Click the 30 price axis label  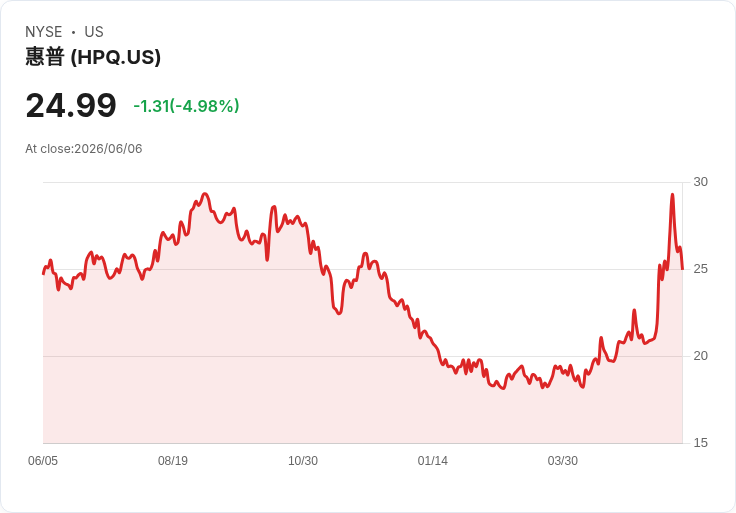pyautogui.click(x=700, y=182)
